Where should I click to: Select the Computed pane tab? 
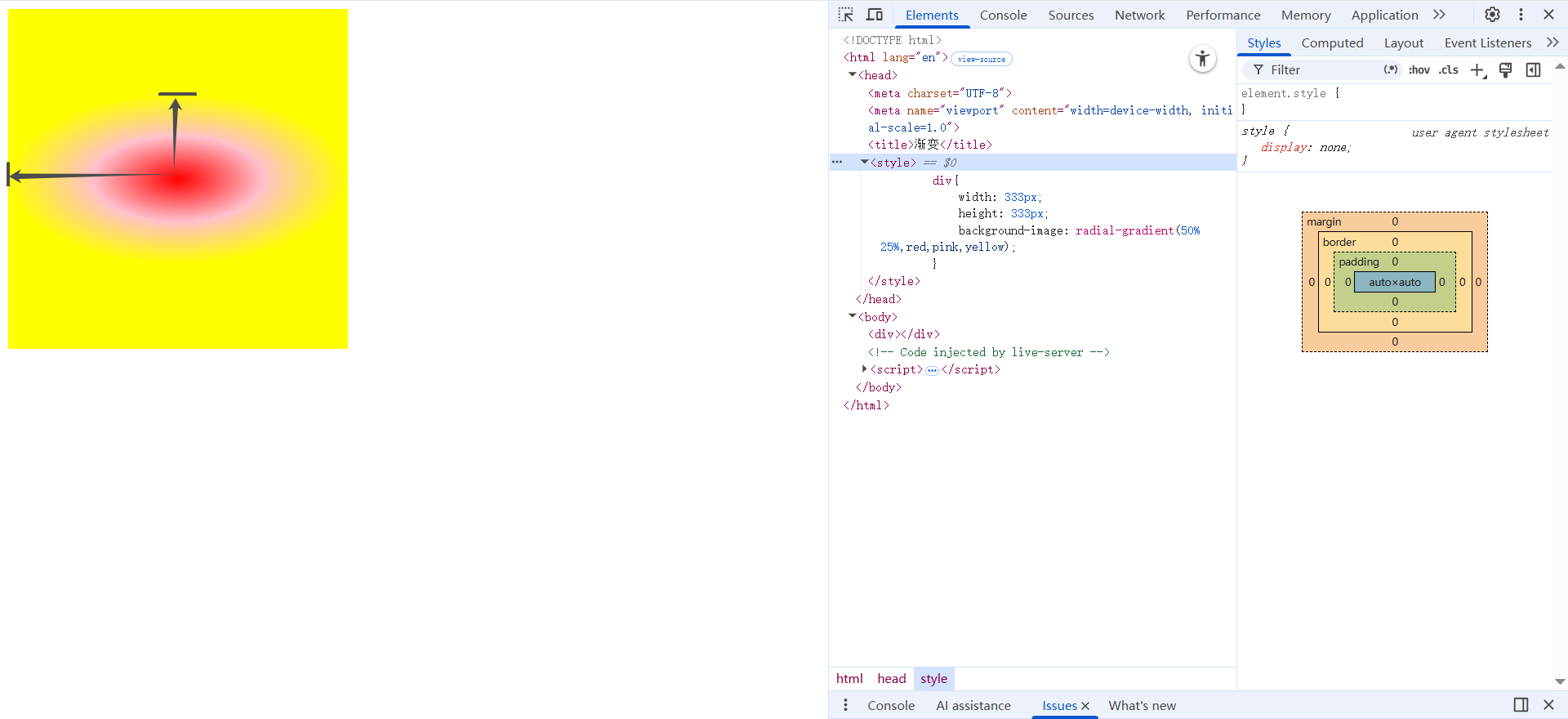(1332, 43)
